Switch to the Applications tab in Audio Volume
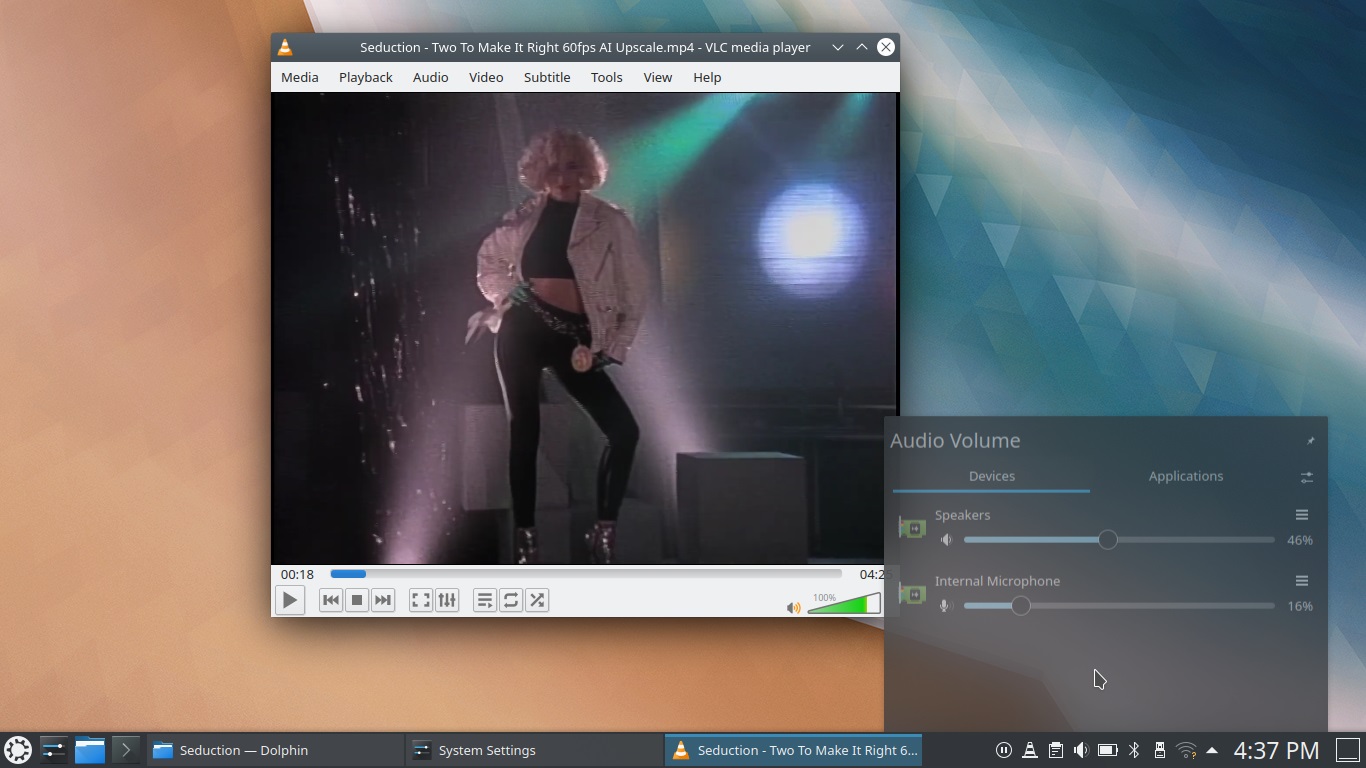 pyautogui.click(x=1186, y=476)
